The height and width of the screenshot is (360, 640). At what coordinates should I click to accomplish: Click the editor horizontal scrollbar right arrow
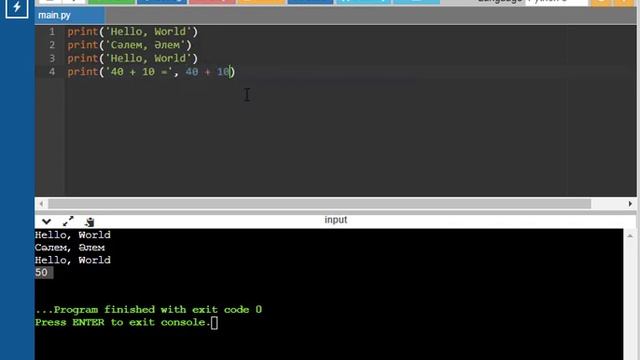pyautogui.click(x=630, y=204)
